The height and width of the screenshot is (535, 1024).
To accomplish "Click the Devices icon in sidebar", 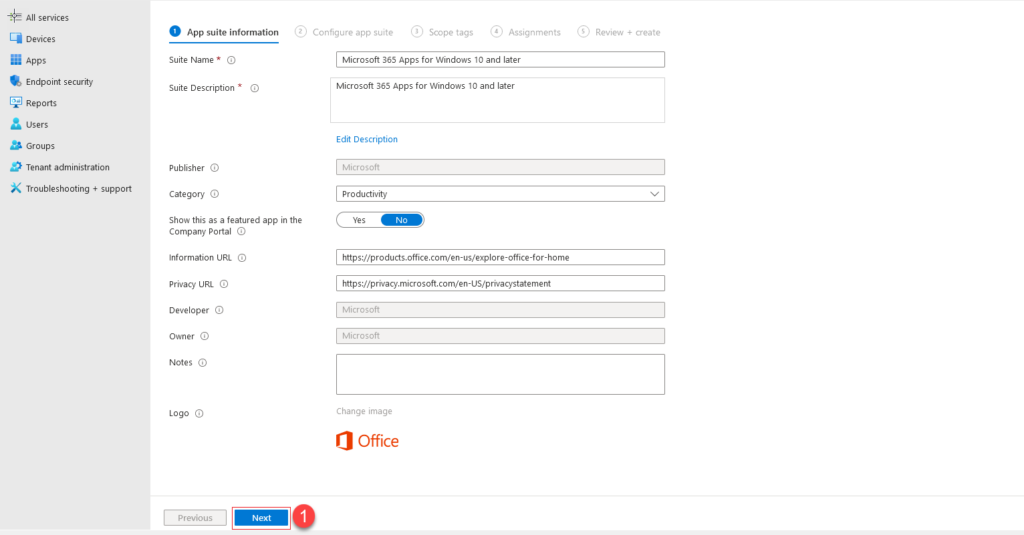I will point(16,39).
